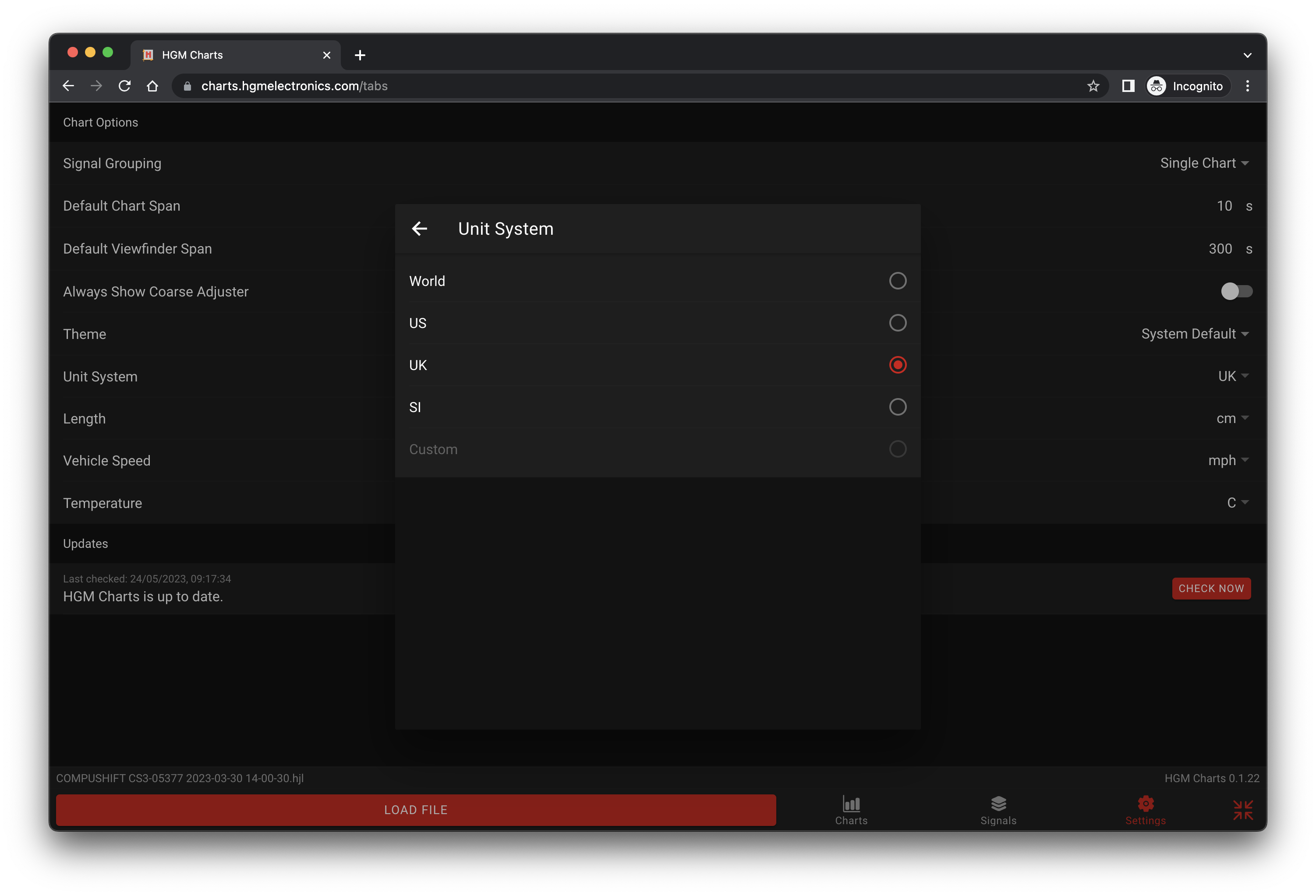Viewport: 1316px width, 896px height.
Task: Click the exit fullscreen collapse icon
Action: pos(1243,810)
